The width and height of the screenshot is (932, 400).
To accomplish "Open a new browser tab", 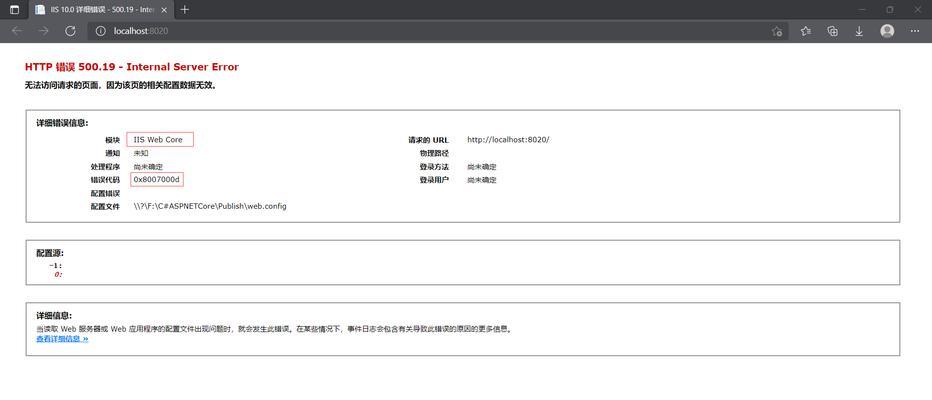I will pos(185,10).
